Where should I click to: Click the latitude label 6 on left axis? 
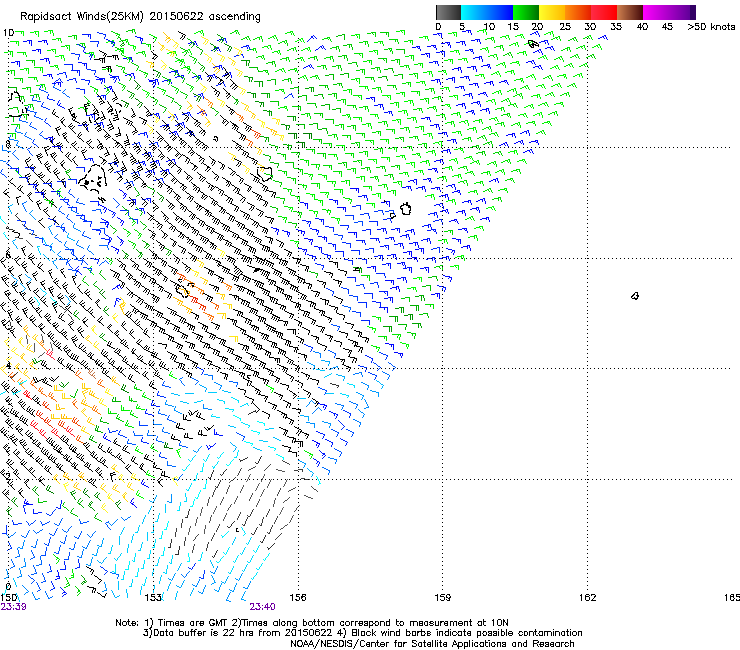(x=7, y=255)
